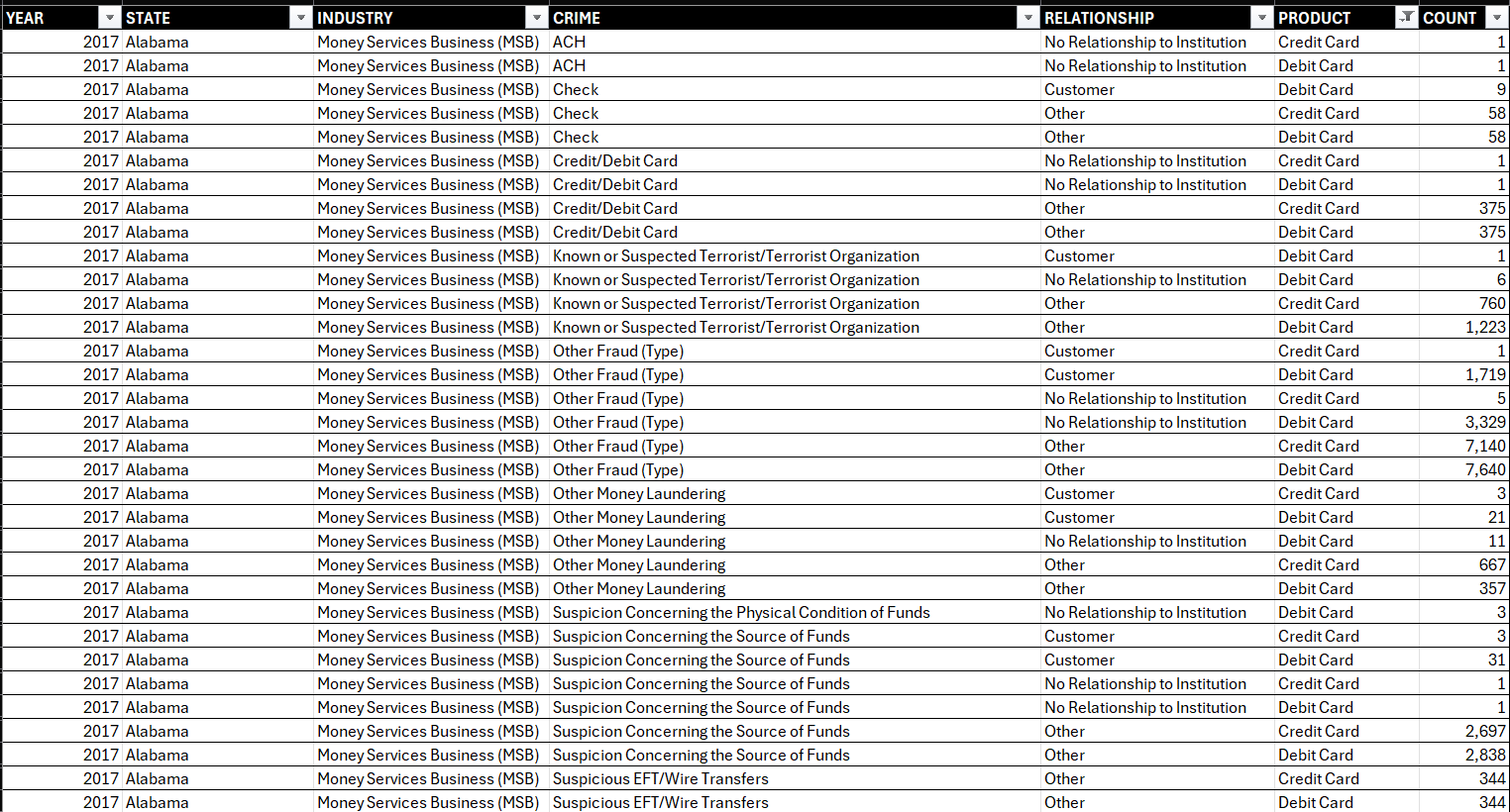
Task: Select Debit Card cell in the 1,223 row
Action: (x=1347, y=327)
